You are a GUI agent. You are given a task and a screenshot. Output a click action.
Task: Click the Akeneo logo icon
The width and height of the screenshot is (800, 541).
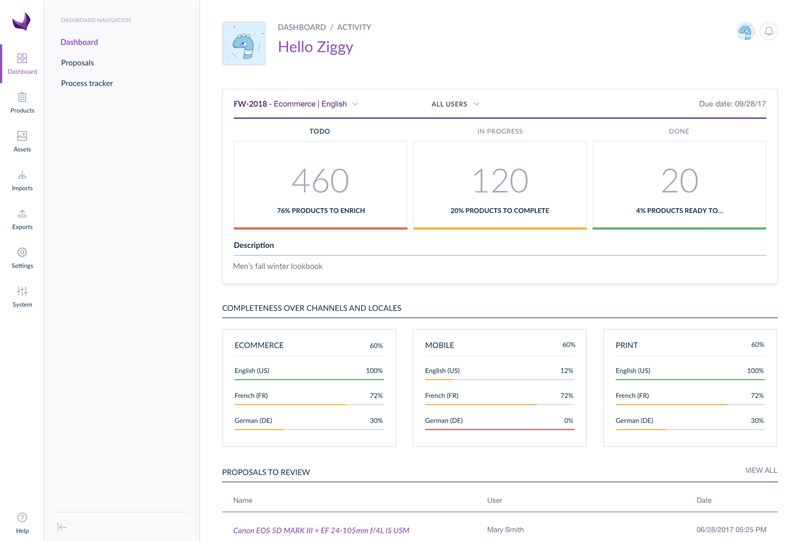tap(22, 20)
